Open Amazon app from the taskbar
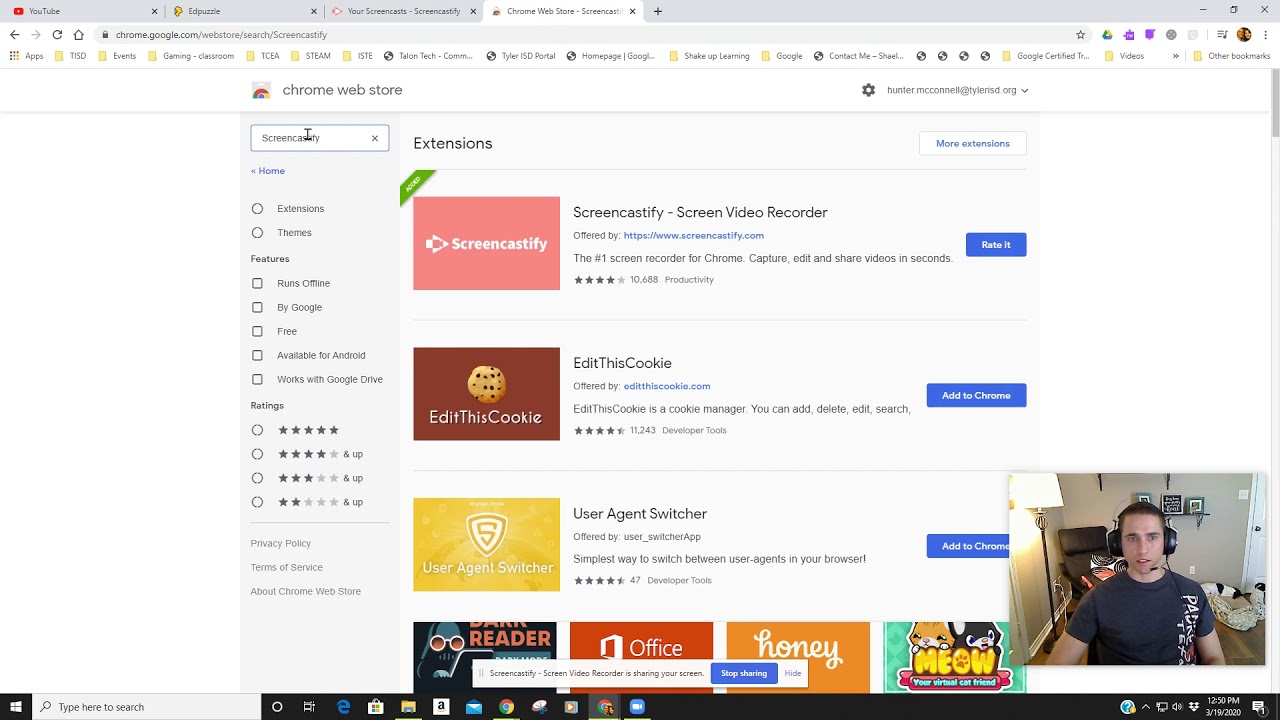This screenshot has height=720, width=1280. 441,707
